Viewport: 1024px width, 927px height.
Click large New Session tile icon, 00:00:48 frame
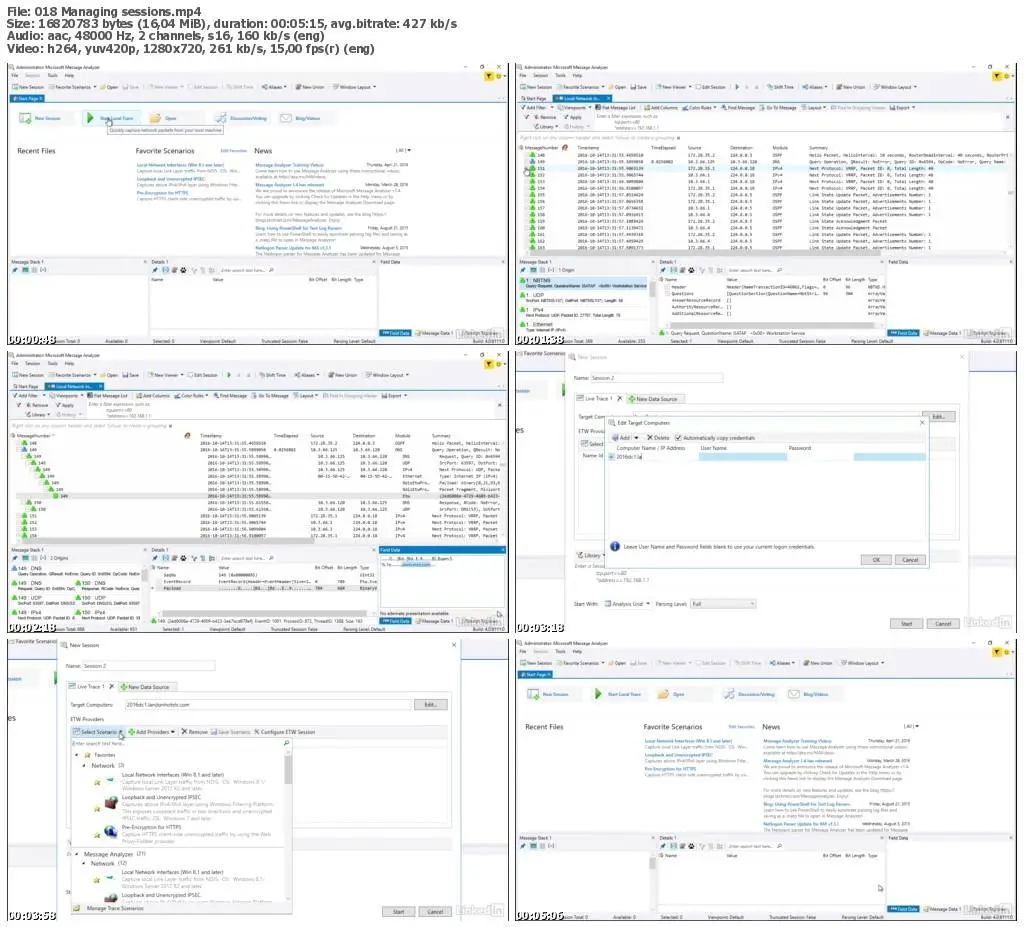(25, 118)
